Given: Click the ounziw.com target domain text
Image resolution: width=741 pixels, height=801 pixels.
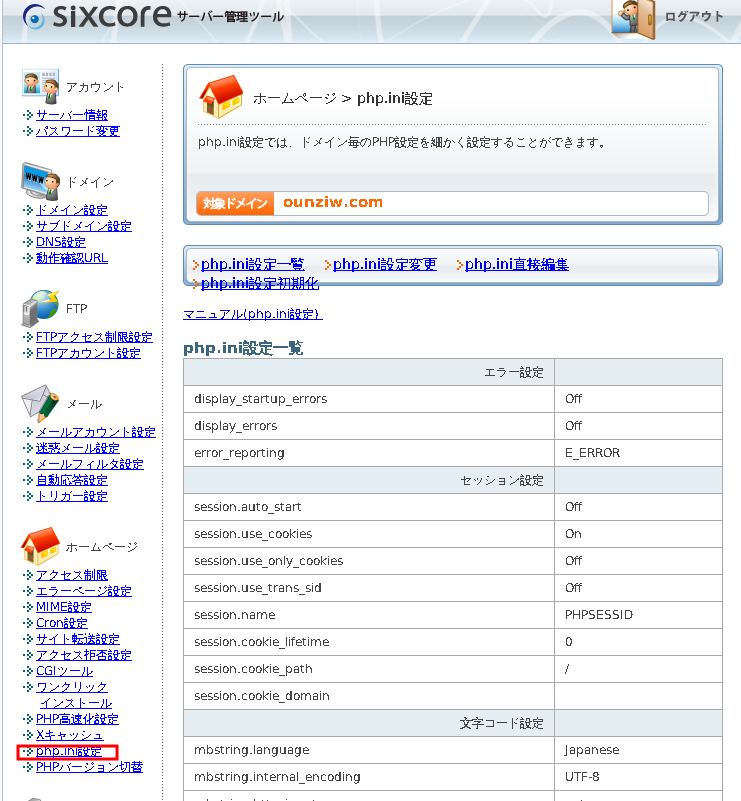Looking at the screenshot, I should [333, 202].
